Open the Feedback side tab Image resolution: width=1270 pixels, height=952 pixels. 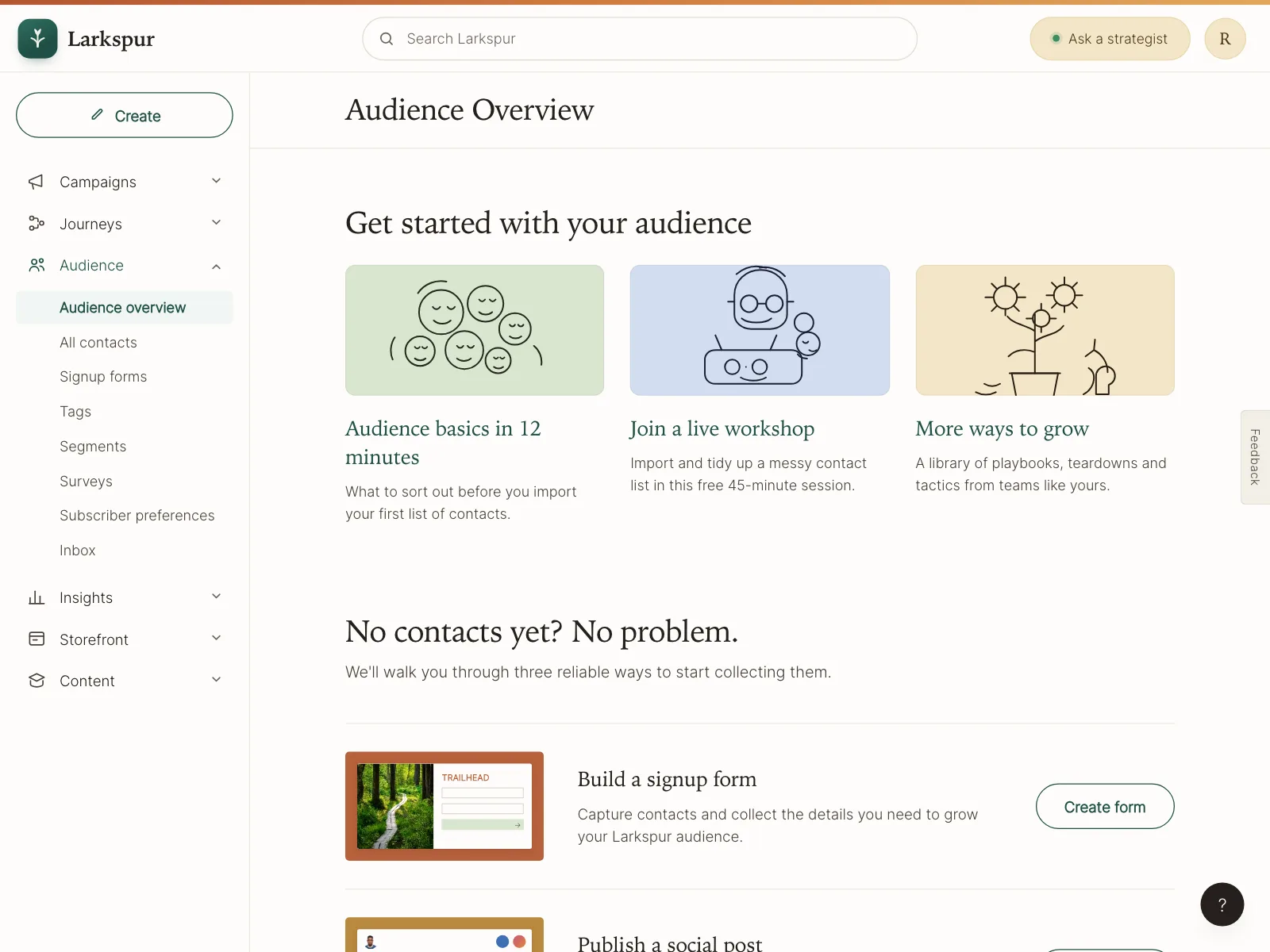1255,457
